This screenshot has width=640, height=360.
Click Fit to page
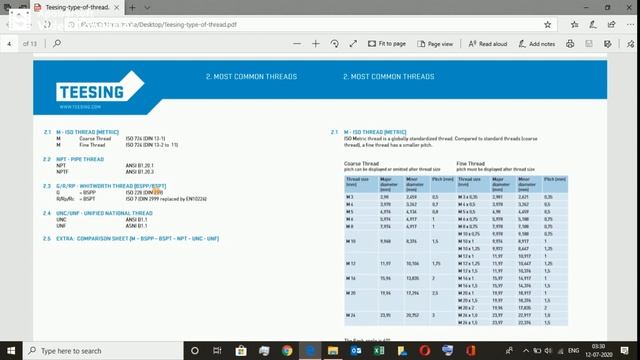(387, 44)
